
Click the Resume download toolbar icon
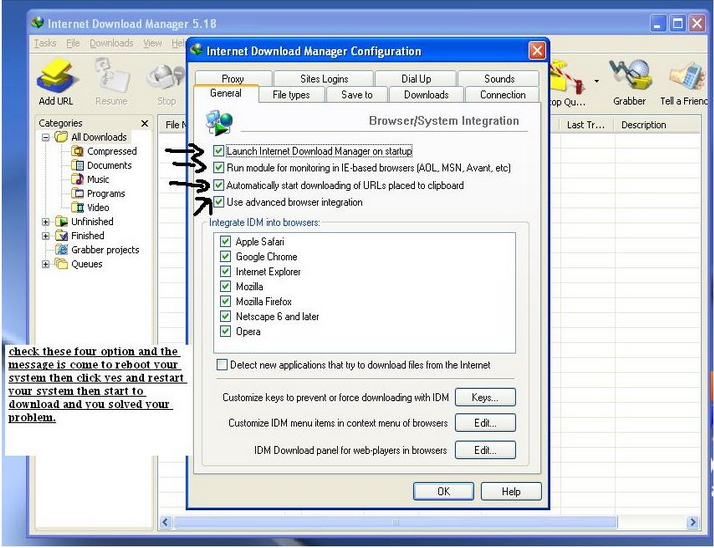(x=111, y=76)
